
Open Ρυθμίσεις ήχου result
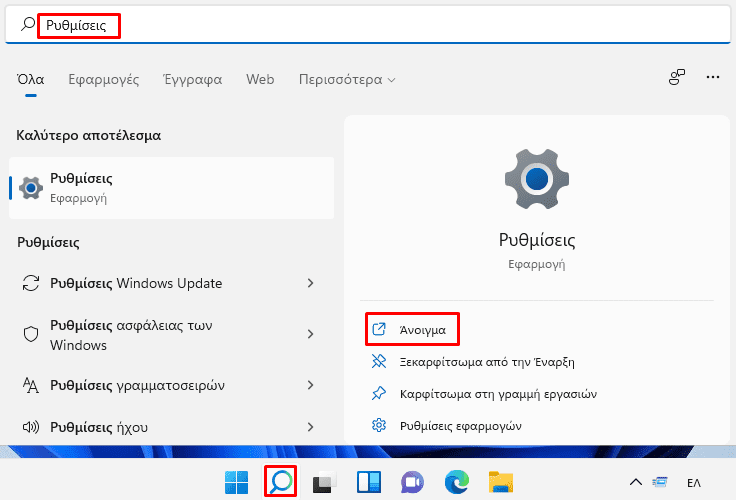pyautogui.click(x=171, y=427)
